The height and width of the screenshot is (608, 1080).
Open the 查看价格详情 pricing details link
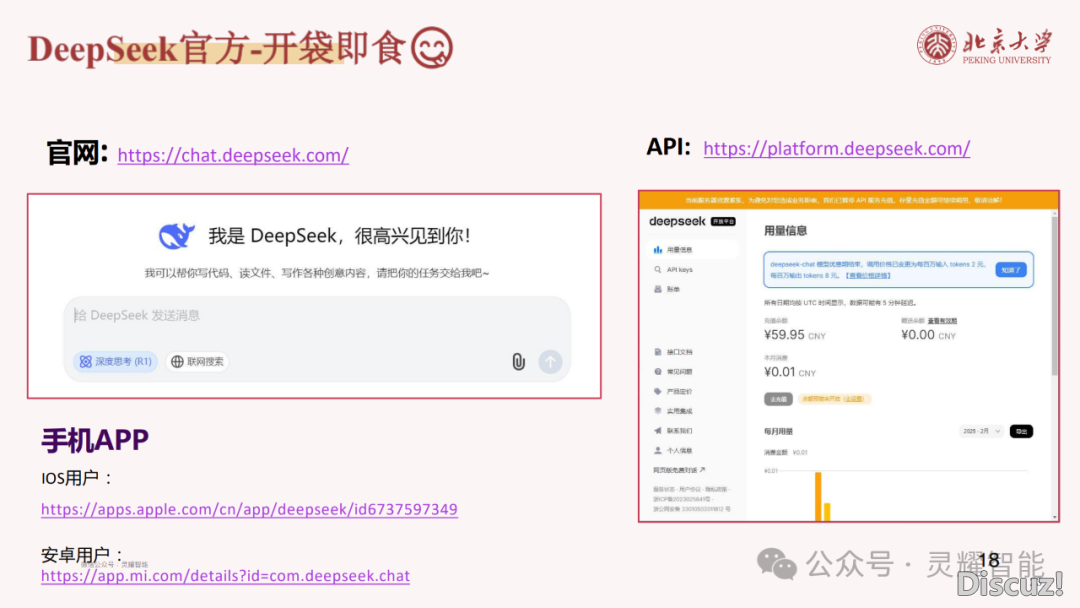[x=868, y=275]
